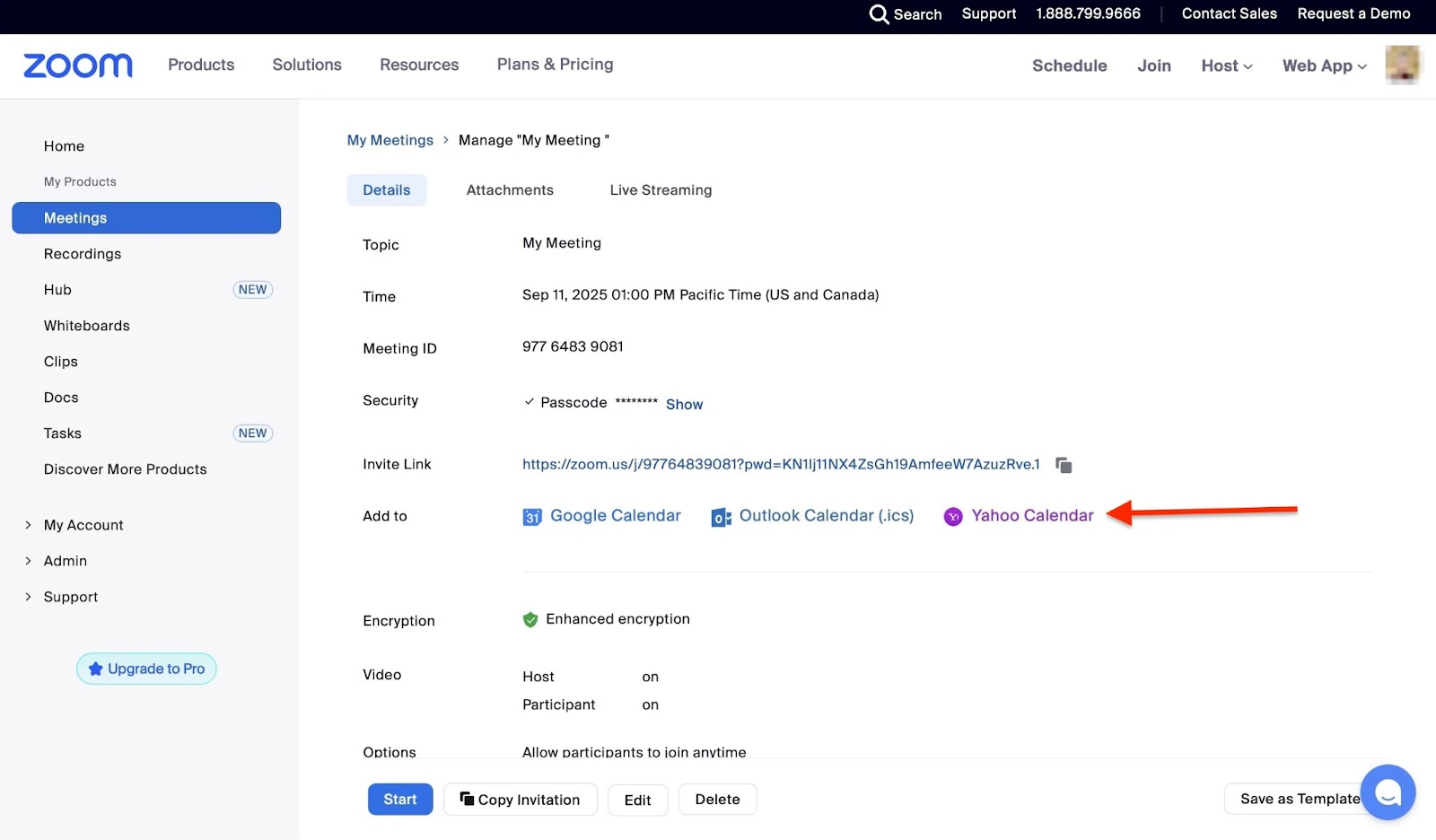Switch to the Live Streaming tab
Image resolution: width=1436 pixels, height=840 pixels.
661,190
